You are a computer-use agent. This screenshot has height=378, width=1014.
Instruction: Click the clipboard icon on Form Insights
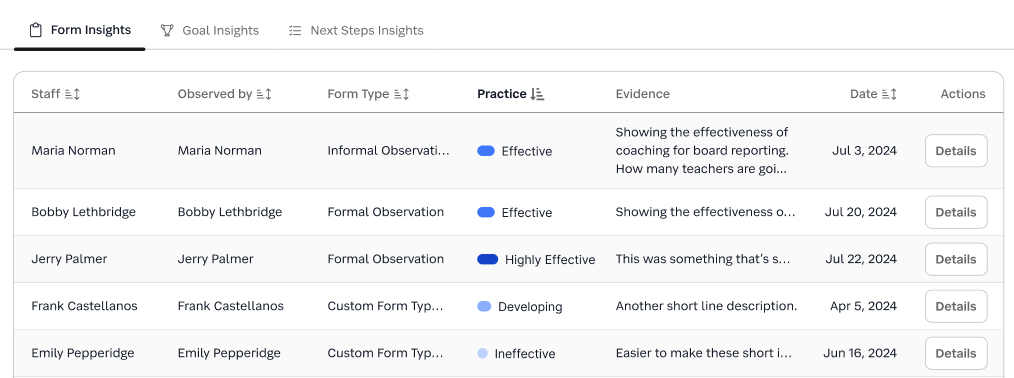pyautogui.click(x=36, y=30)
